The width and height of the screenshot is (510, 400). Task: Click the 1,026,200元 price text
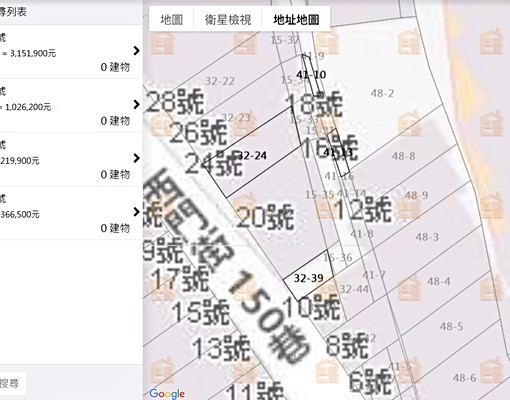point(28,107)
